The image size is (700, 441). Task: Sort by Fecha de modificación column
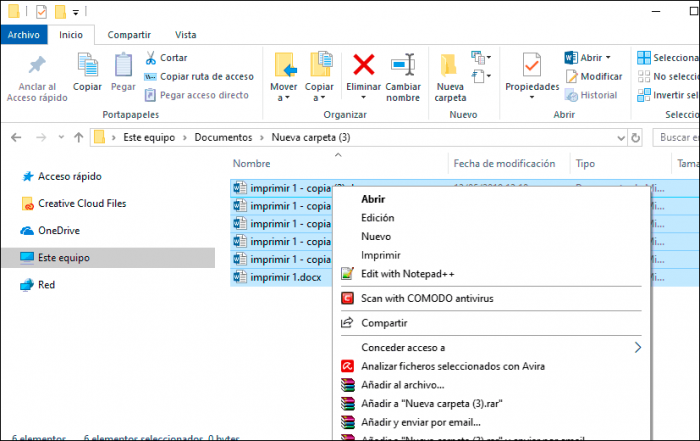click(504, 163)
